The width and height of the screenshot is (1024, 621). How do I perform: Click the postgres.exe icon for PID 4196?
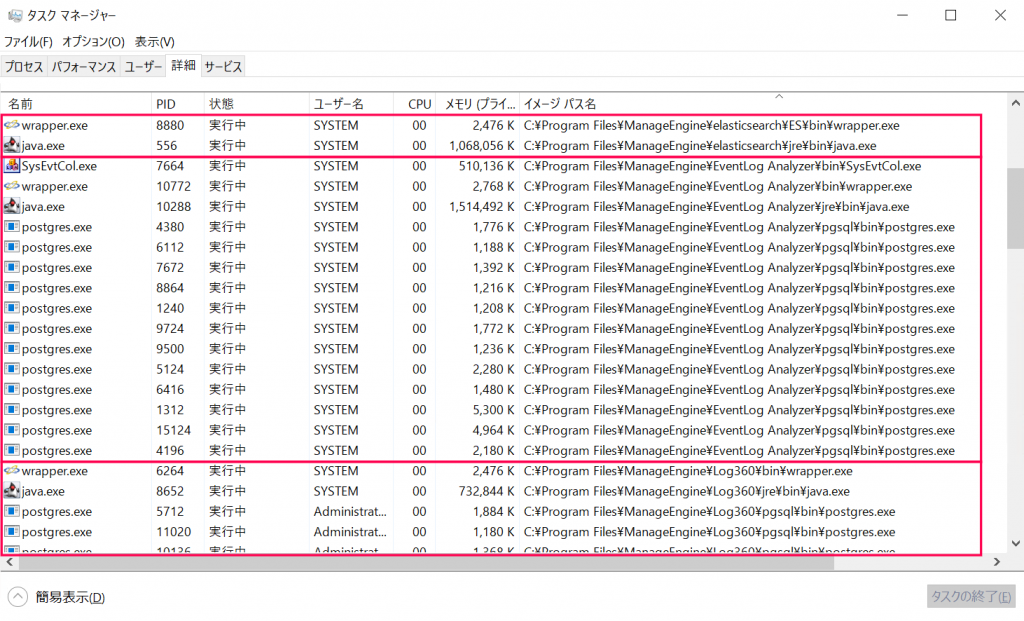[x=12, y=450]
